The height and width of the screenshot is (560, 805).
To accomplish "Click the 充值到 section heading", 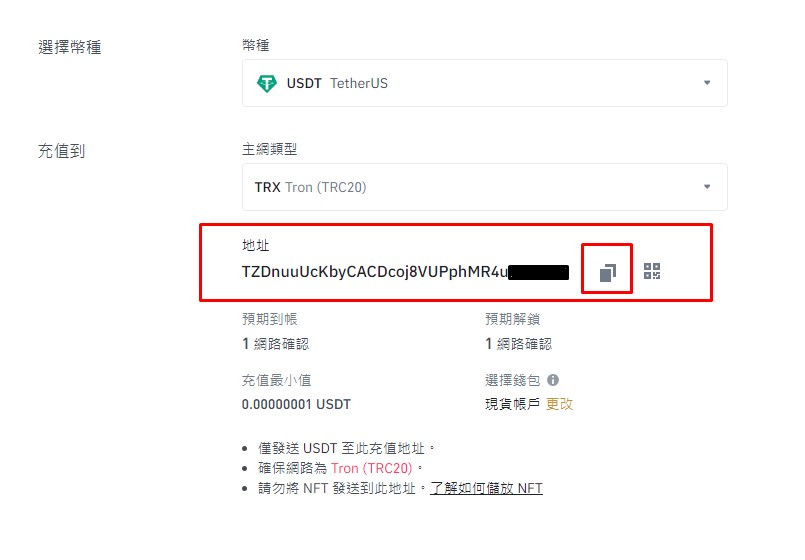I will (x=62, y=151).
